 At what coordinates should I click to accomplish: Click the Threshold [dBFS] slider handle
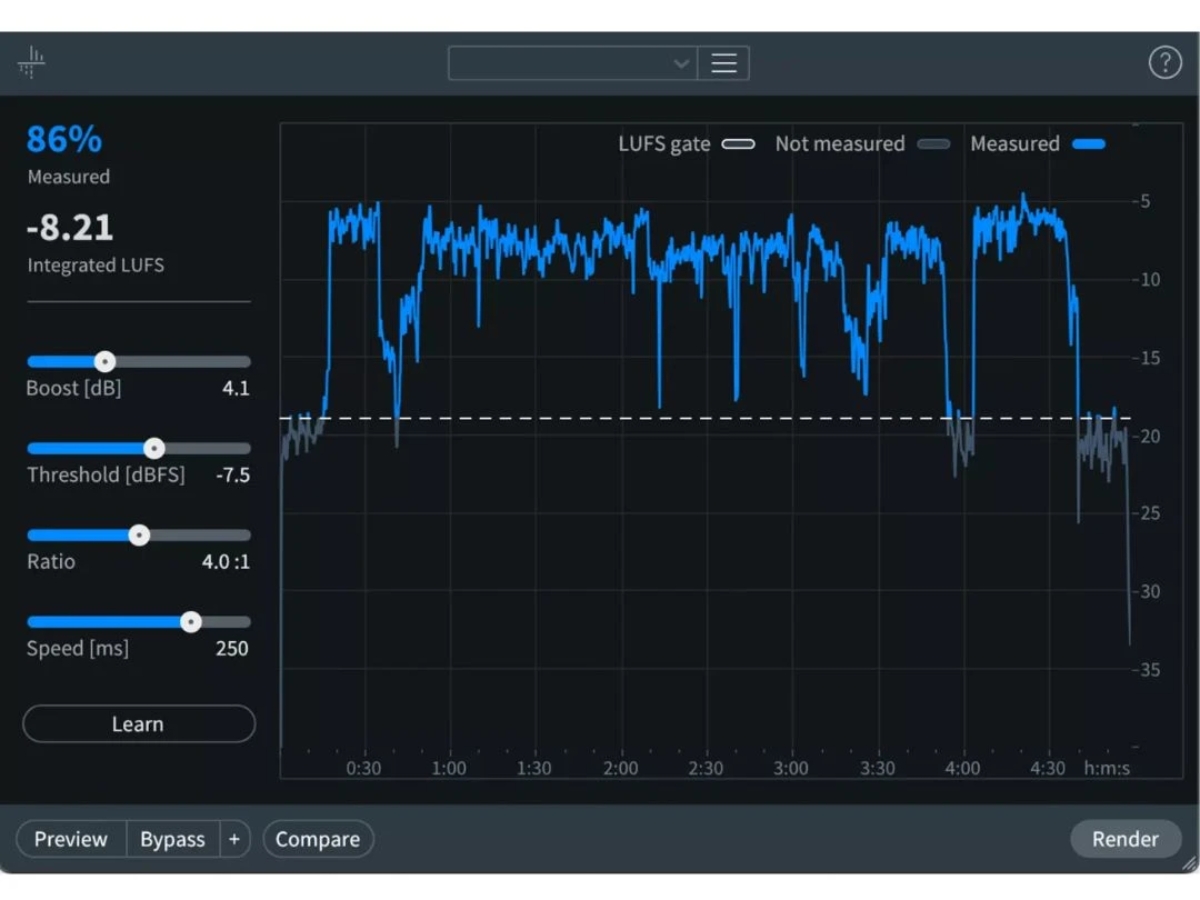154,448
